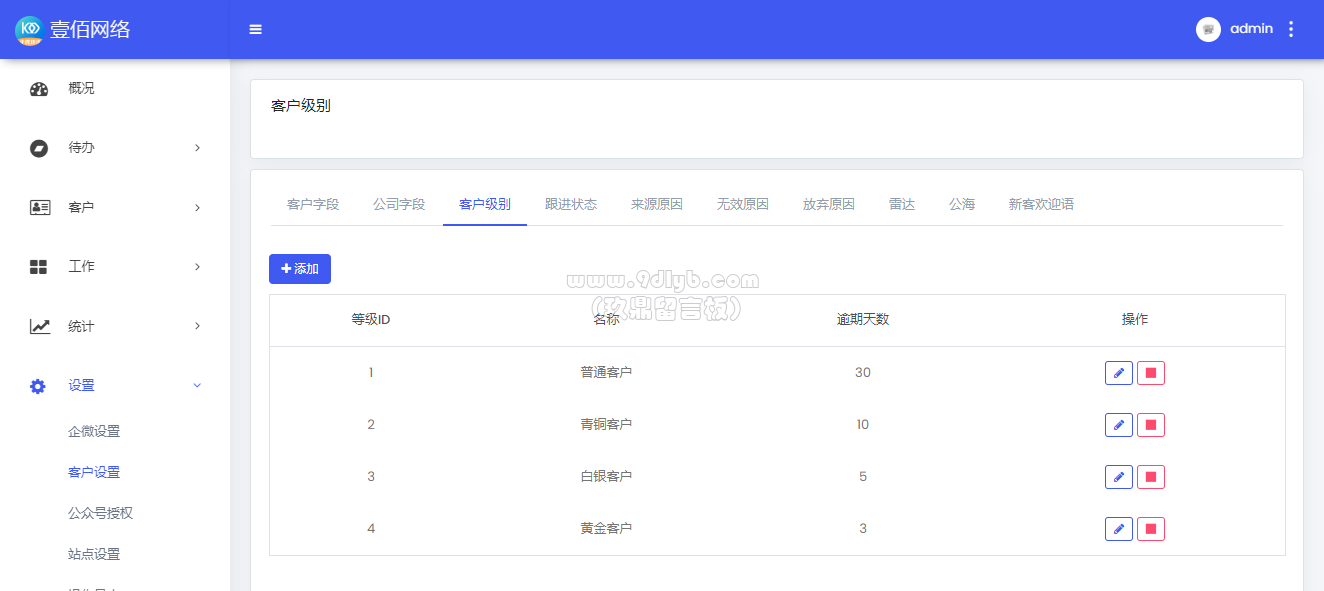
Task: Collapse the 设置 menu chevron
Action: 197,386
